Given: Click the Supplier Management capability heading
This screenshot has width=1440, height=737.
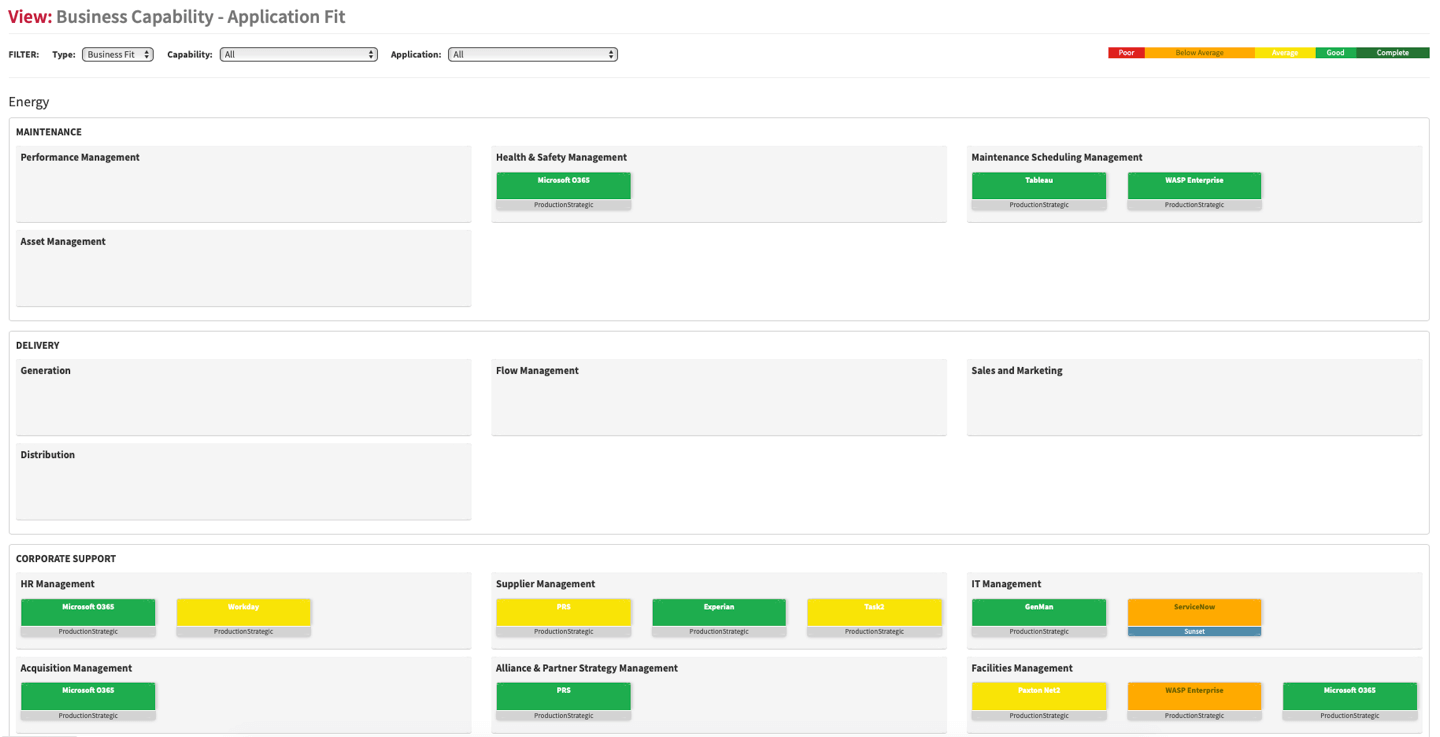Looking at the screenshot, I should 545,584.
